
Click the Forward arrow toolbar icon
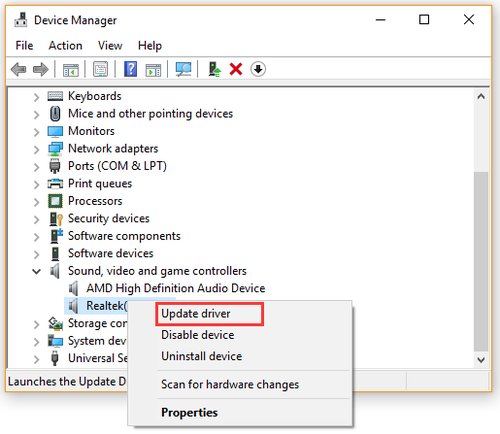click(x=41, y=70)
